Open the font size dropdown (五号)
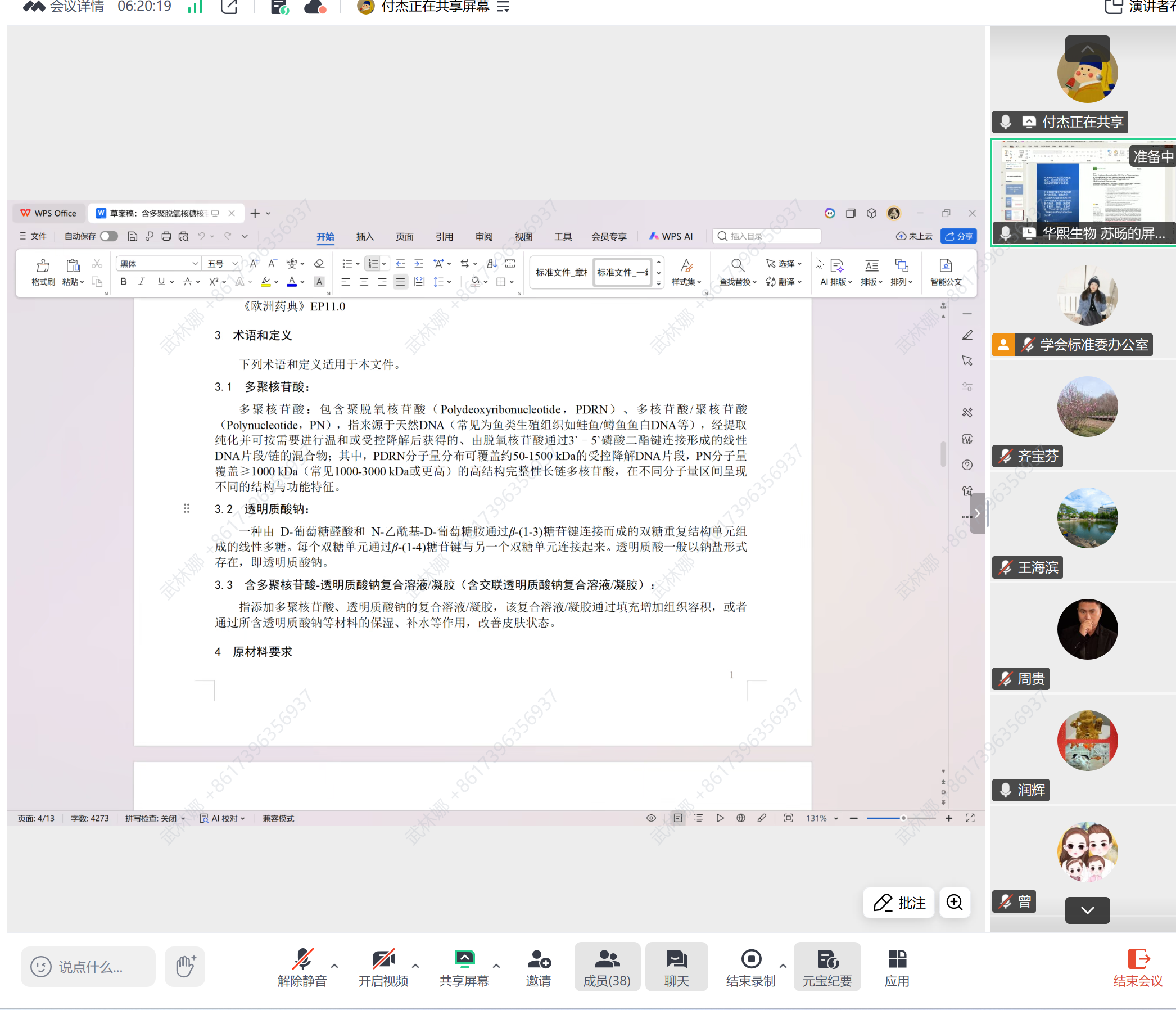The width and height of the screenshot is (1176, 1010). click(x=234, y=264)
